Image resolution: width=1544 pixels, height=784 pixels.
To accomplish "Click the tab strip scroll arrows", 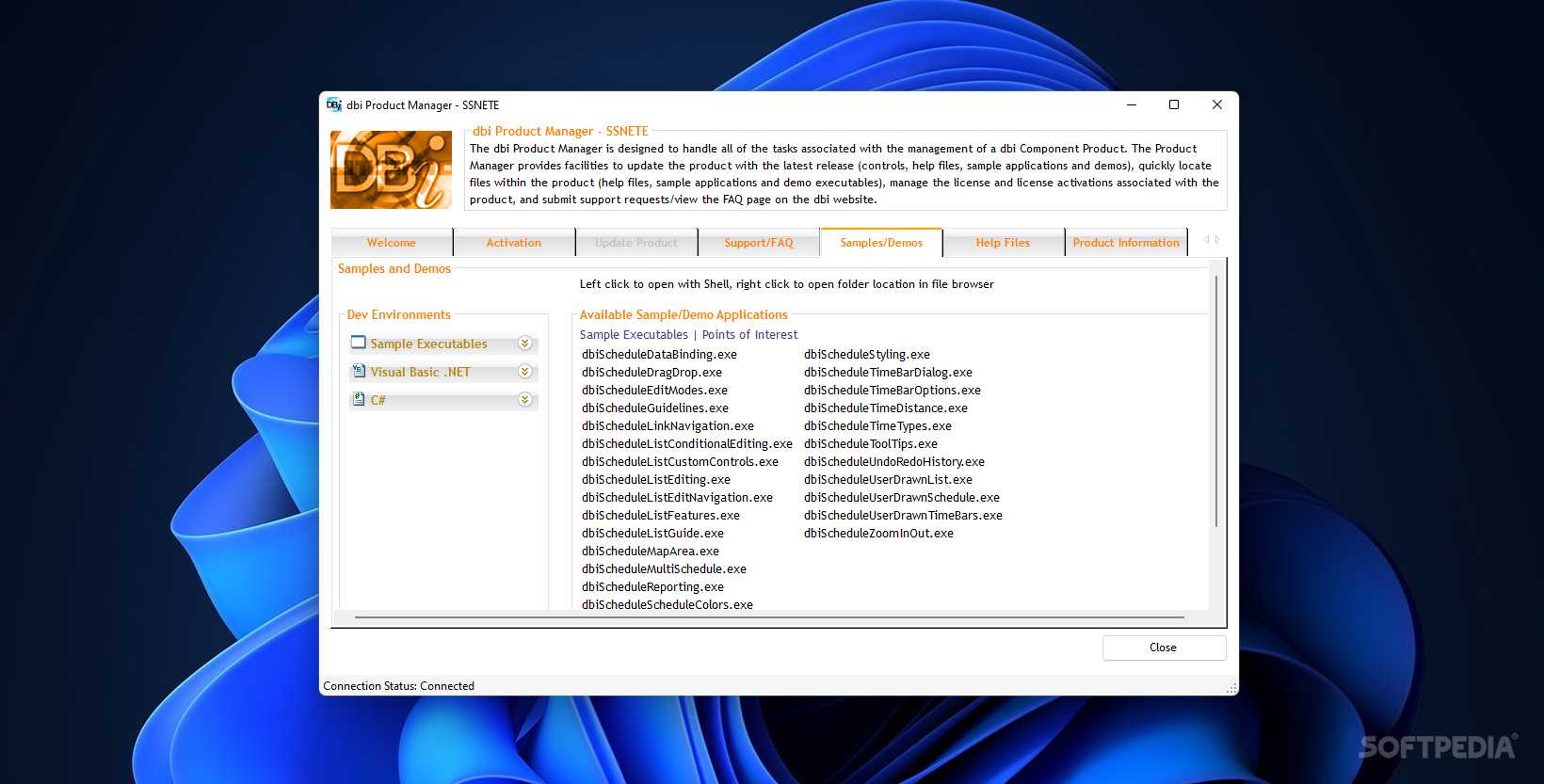I will tap(1212, 240).
